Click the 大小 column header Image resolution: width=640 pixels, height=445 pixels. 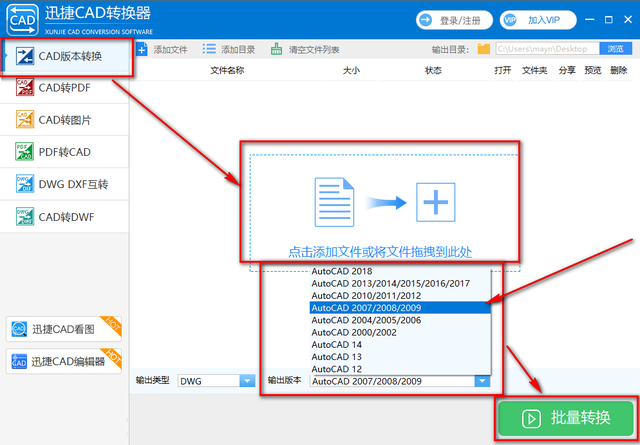[x=351, y=70]
